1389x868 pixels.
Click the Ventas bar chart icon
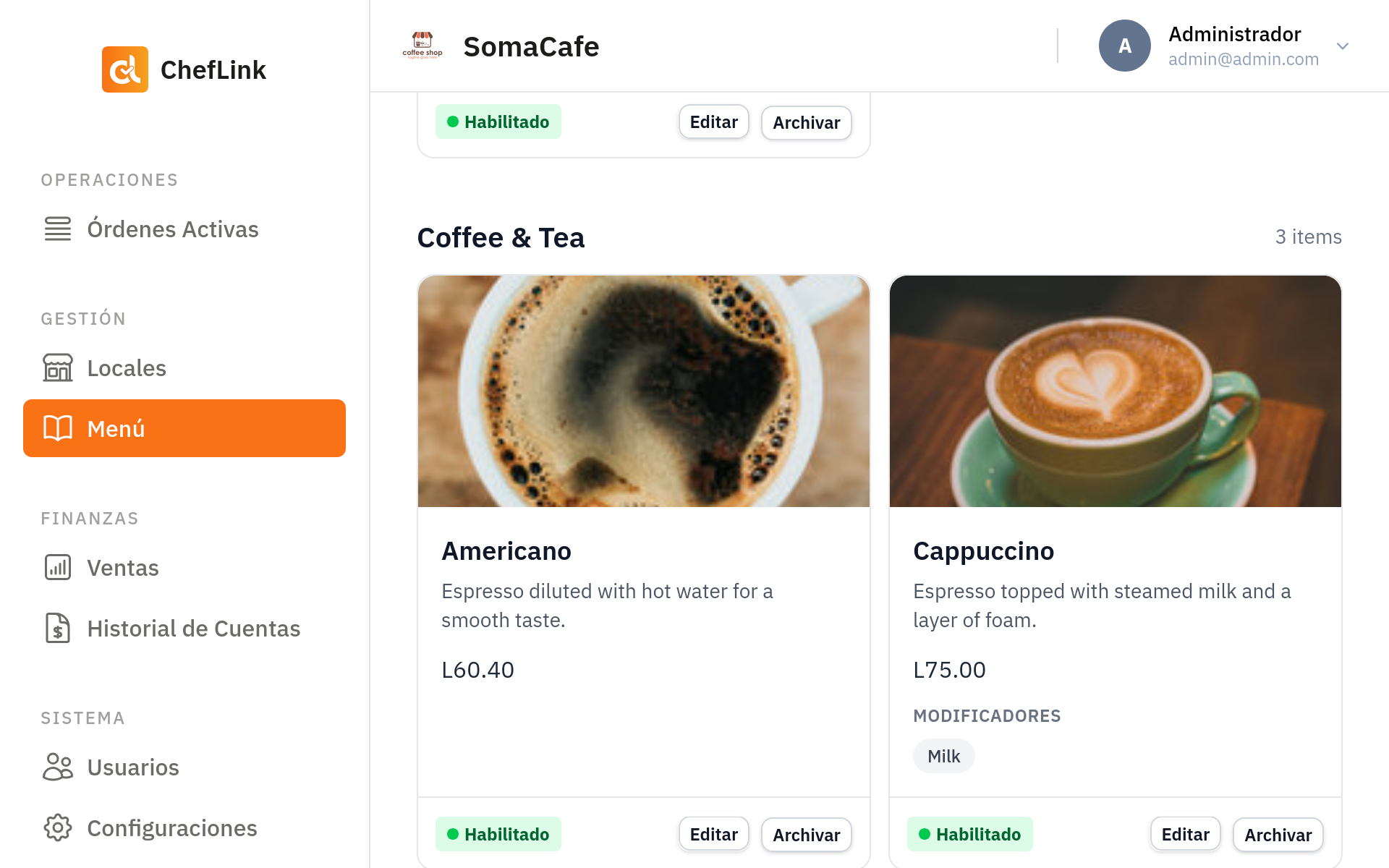(x=57, y=567)
